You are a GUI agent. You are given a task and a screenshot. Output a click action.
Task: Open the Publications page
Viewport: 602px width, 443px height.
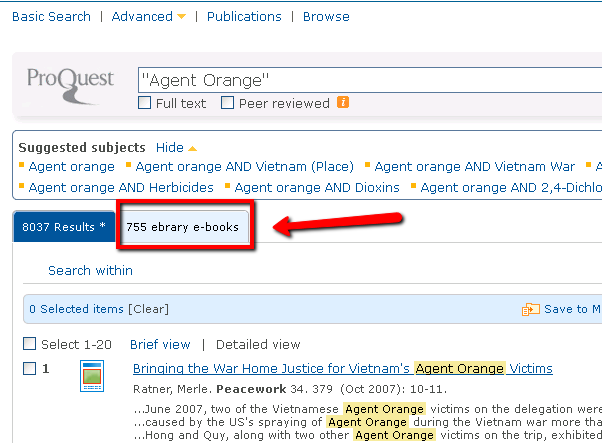click(x=245, y=17)
